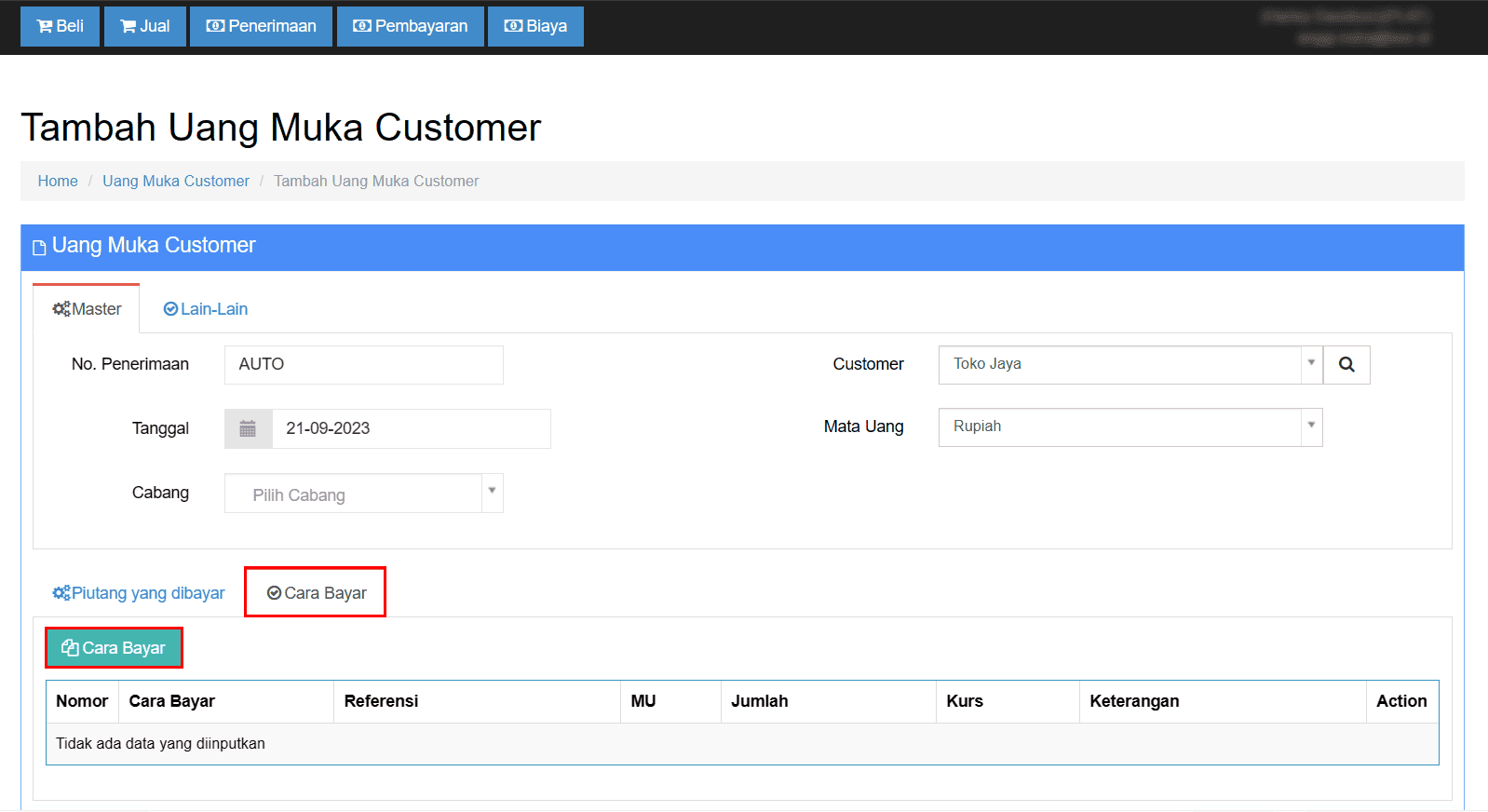1488x812 pixels.
Task: Click the Nomor column header
Action: [x=82, y=701]
